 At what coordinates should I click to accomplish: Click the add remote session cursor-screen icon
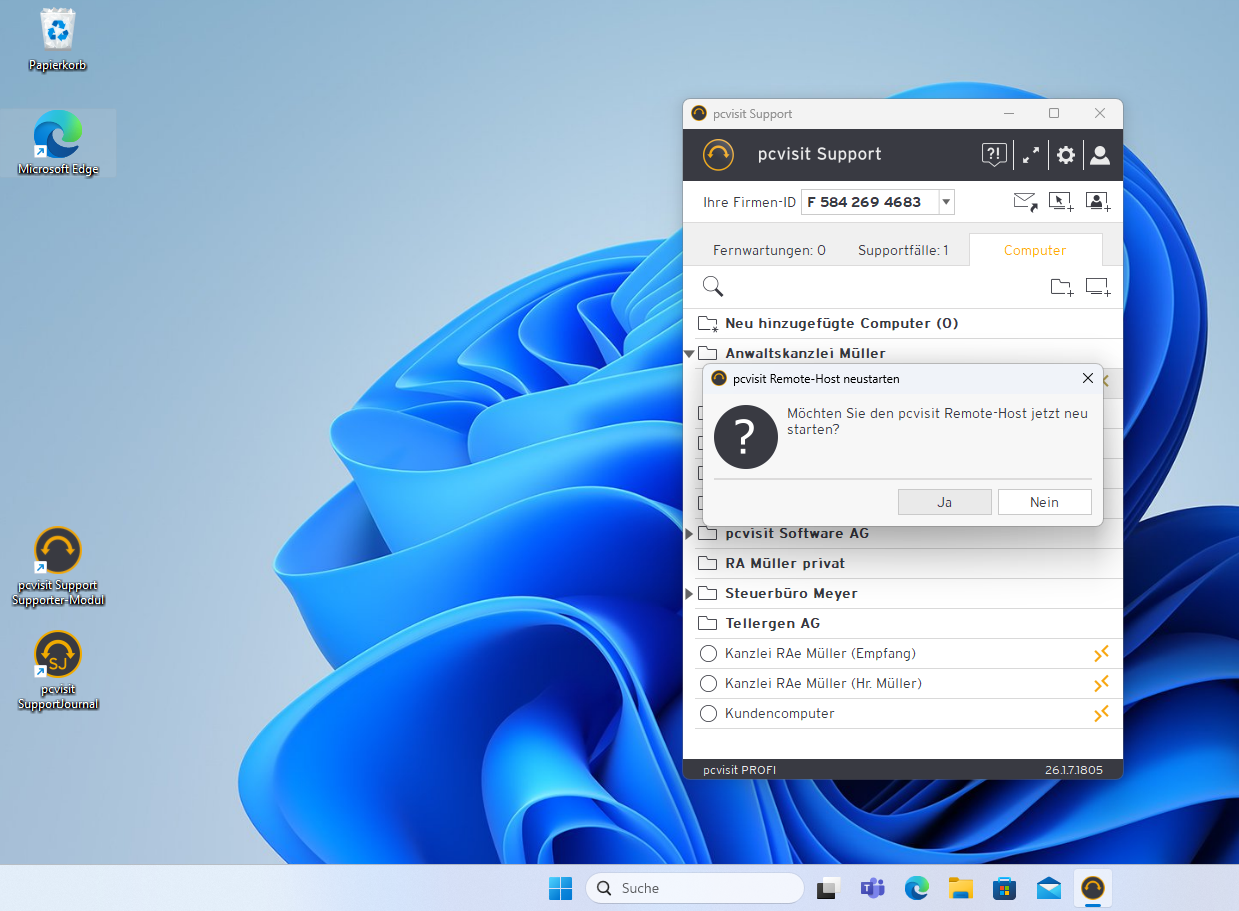coord(1061,202)
